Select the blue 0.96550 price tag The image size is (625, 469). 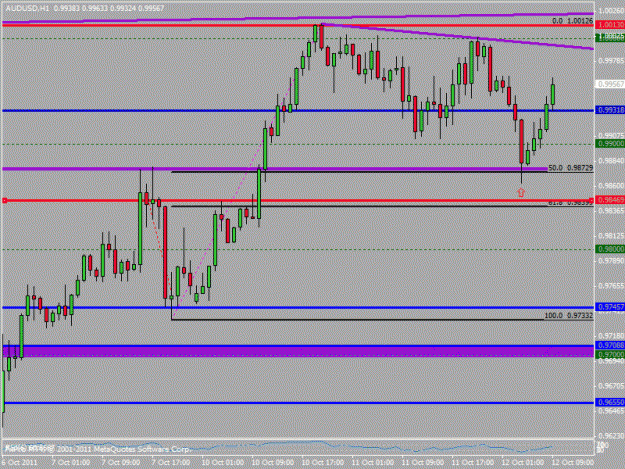coord(610,402)
